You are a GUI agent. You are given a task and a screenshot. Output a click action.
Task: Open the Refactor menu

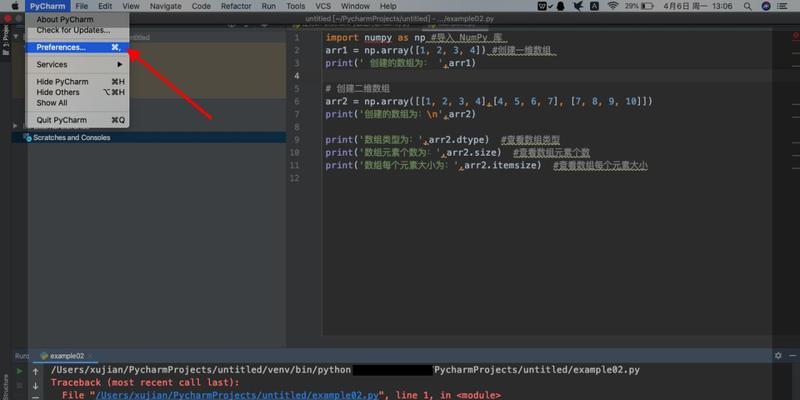pos(236,6)
